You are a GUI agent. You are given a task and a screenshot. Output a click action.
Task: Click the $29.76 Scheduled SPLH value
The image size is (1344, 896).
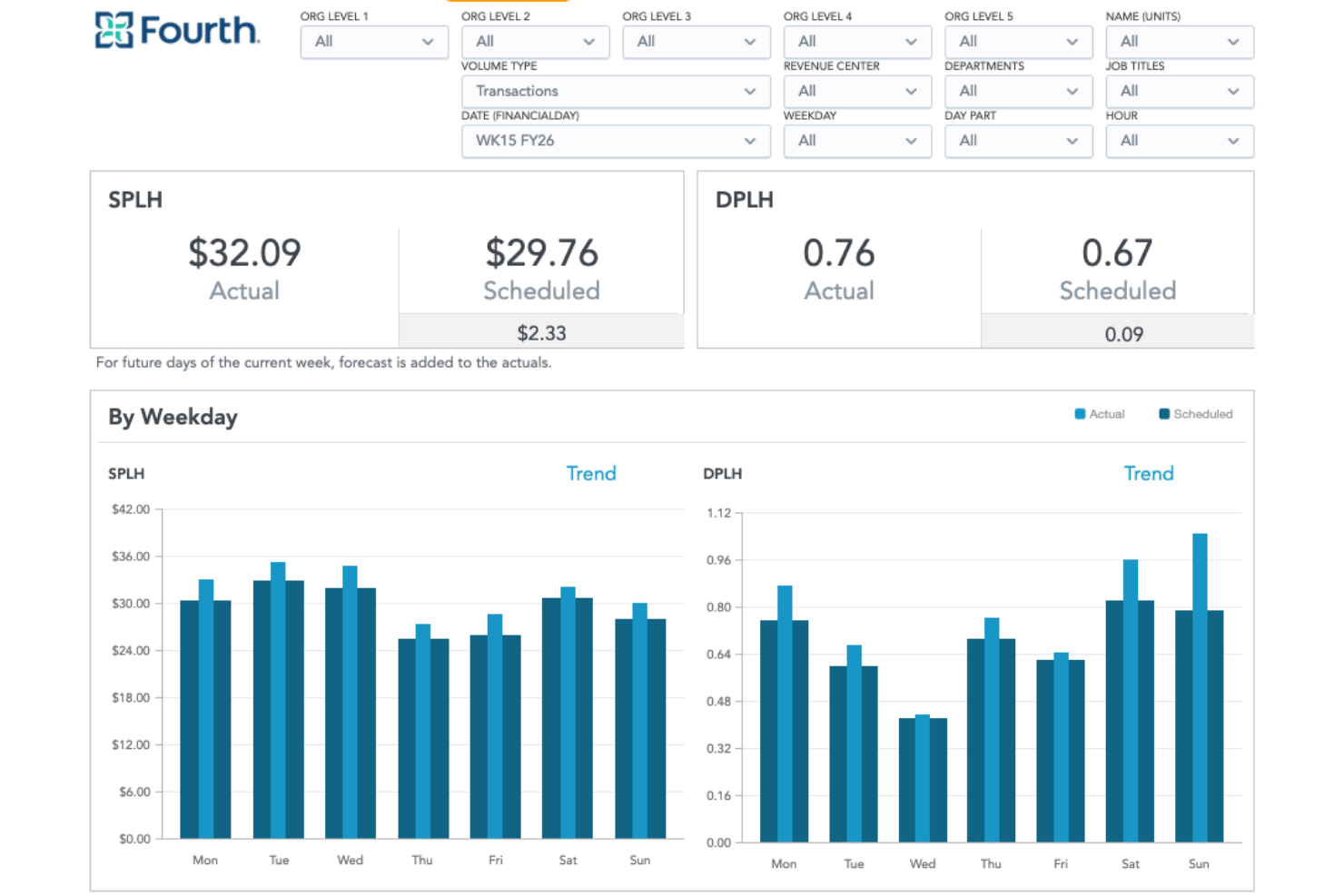click(x=541, y=252)
